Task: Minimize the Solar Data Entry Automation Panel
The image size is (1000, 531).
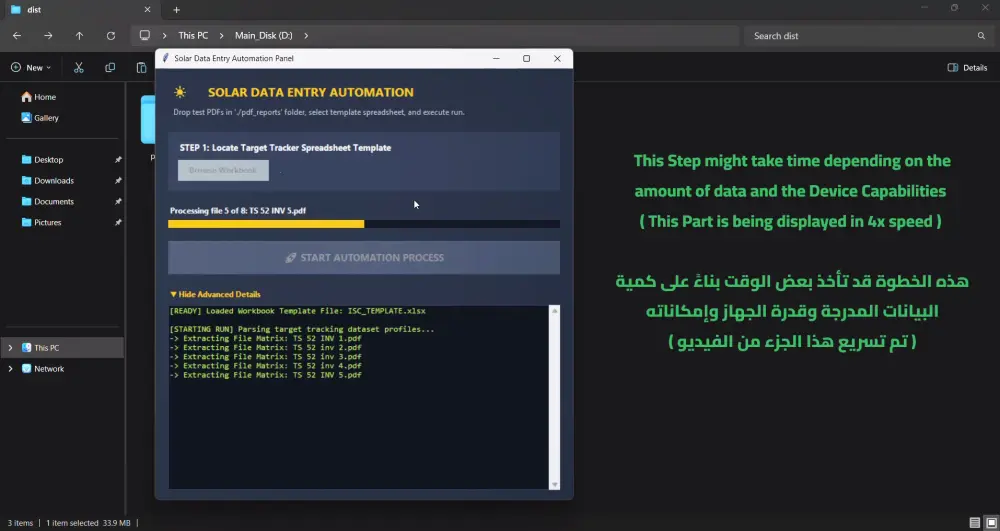Action: click(x=496, y=59)
